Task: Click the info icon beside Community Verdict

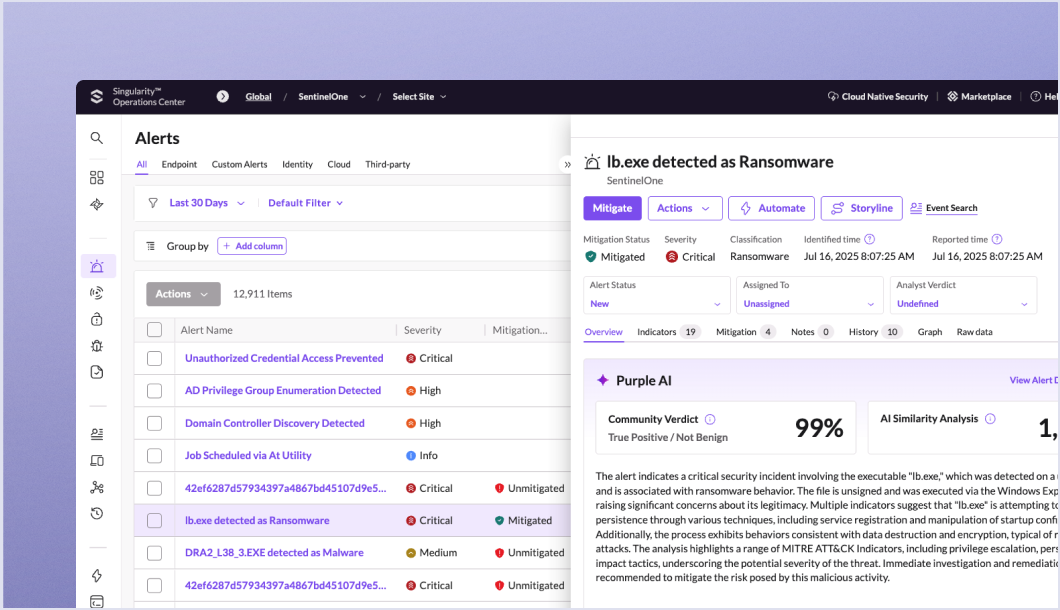Action: (x=710, y=420)
